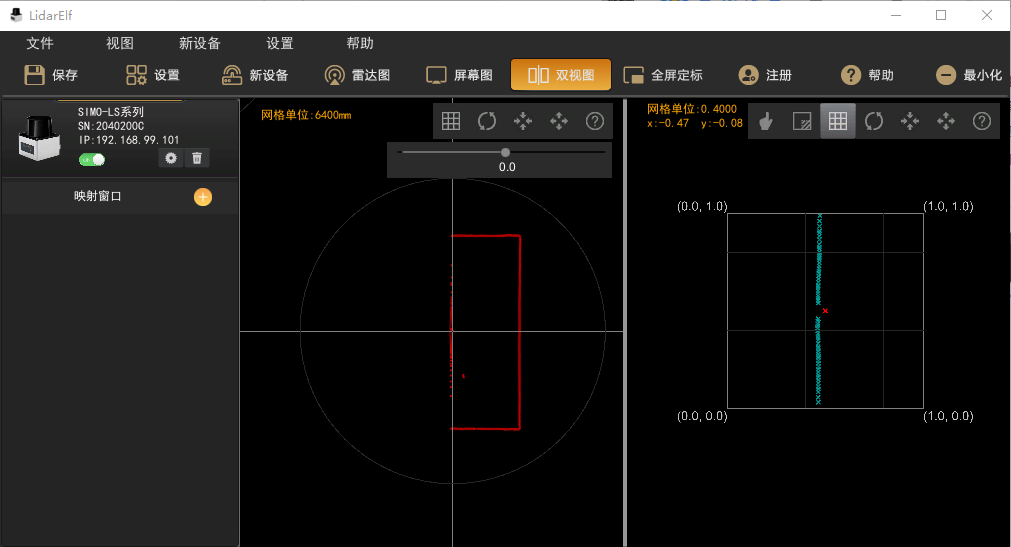This screenshot has height=547, width=1011.
Task: Open the 文件 menu
Action: tap(40, 44)
